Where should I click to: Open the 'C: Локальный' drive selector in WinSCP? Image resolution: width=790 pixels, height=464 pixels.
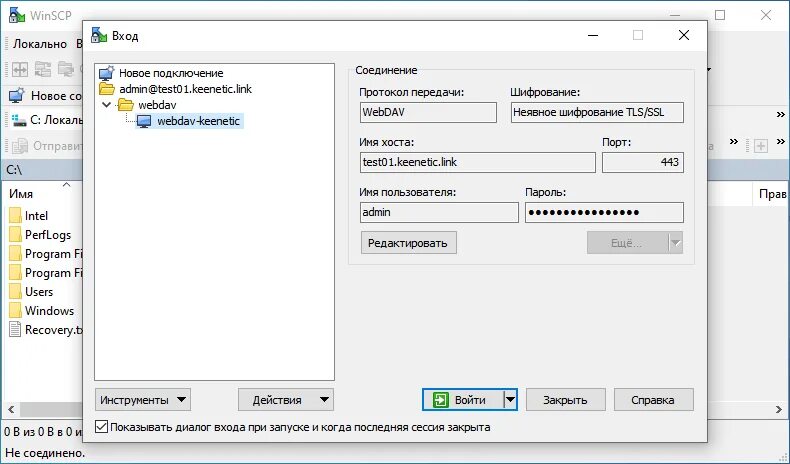click(45, 120)
